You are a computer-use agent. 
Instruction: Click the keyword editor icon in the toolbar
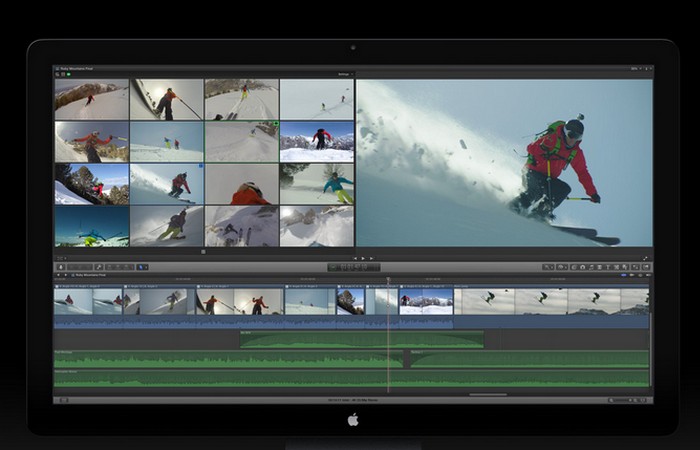[x=98, y=267]
